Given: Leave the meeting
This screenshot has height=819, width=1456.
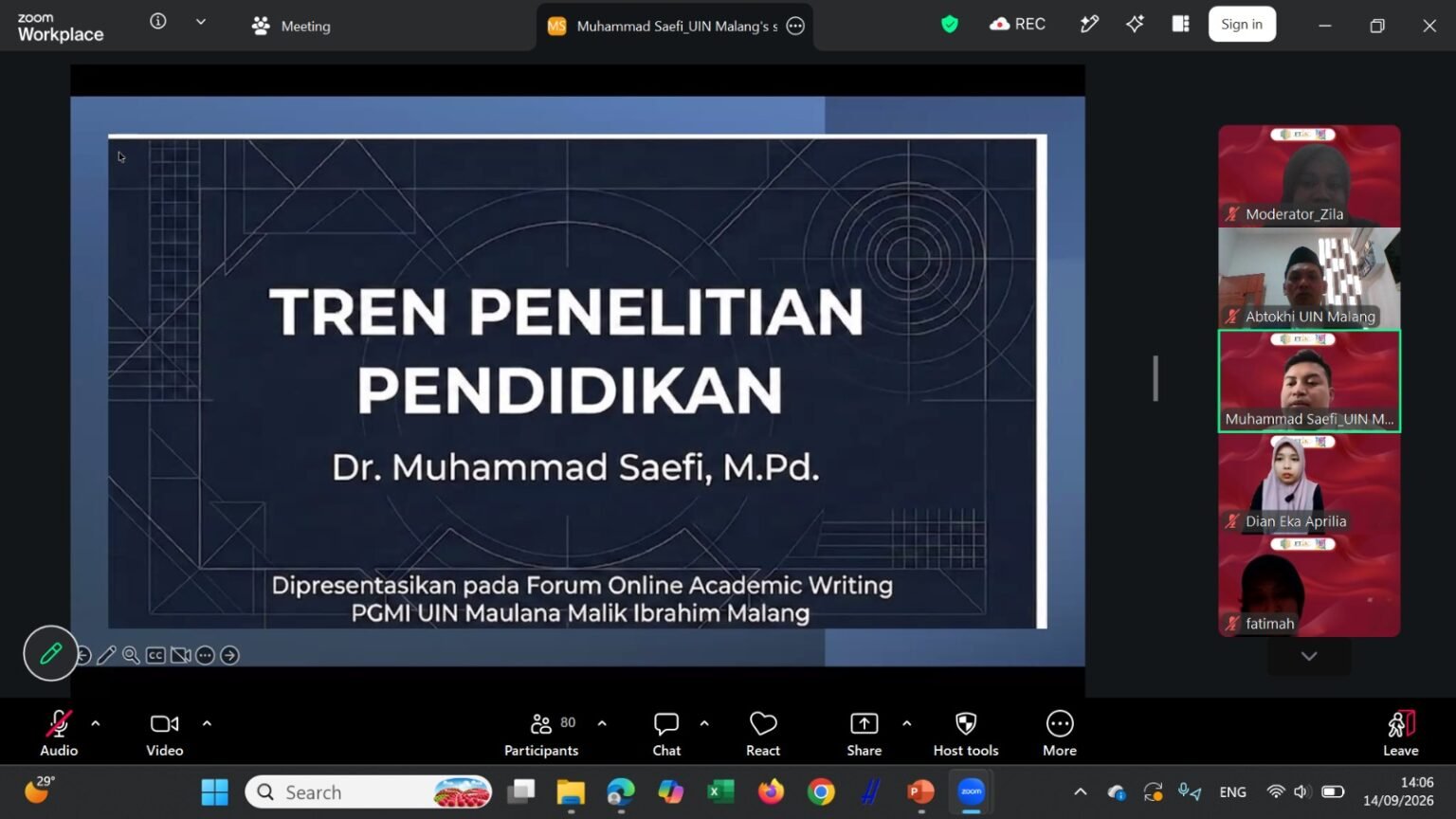Looking at the screenshot, I should pos(1400,735).
